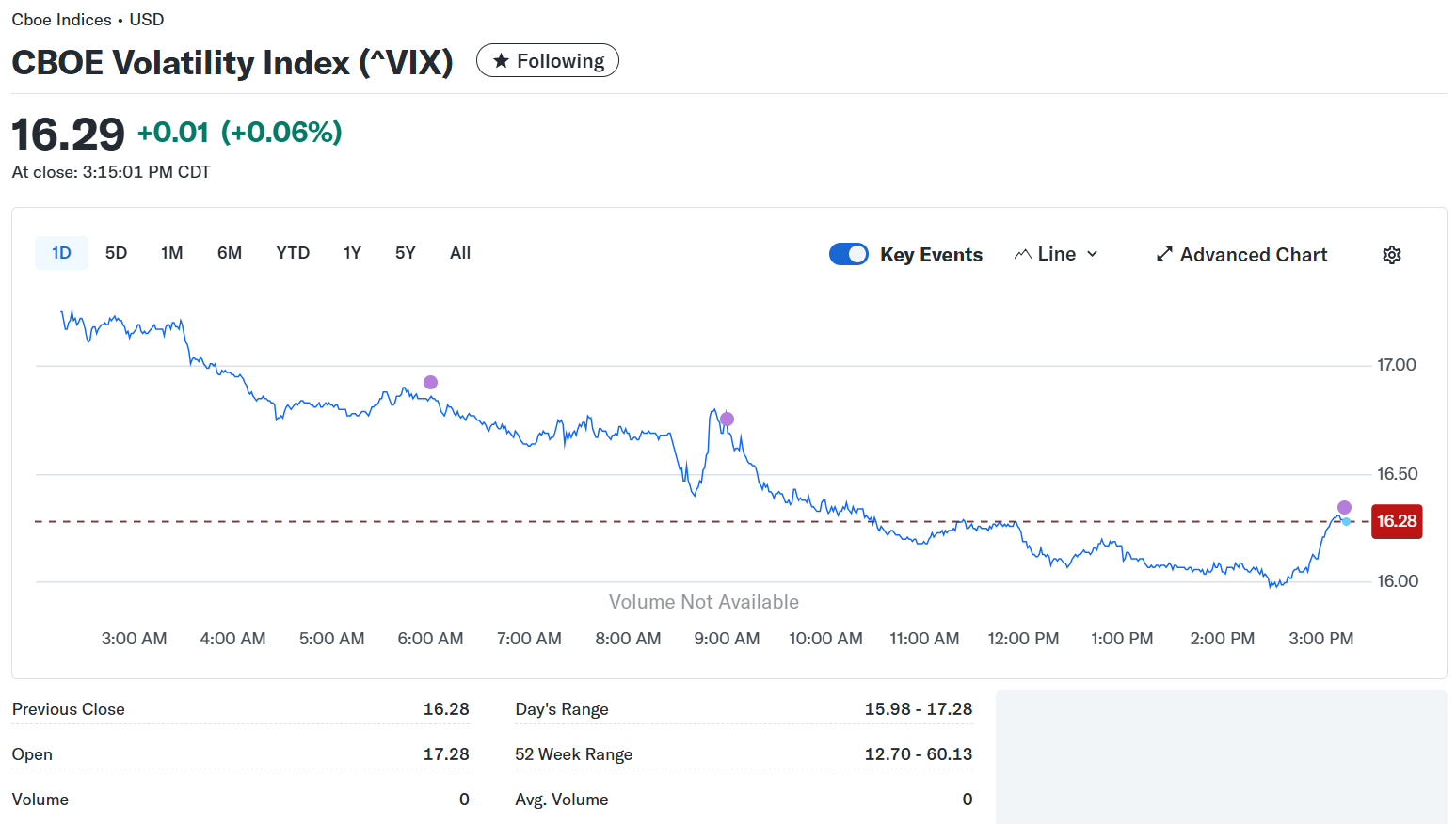Viewport: 1456px width, 824px height.
Task: Click the red 16.28 previous close label
Action: pyautogui.click(x=1397, y=521)
